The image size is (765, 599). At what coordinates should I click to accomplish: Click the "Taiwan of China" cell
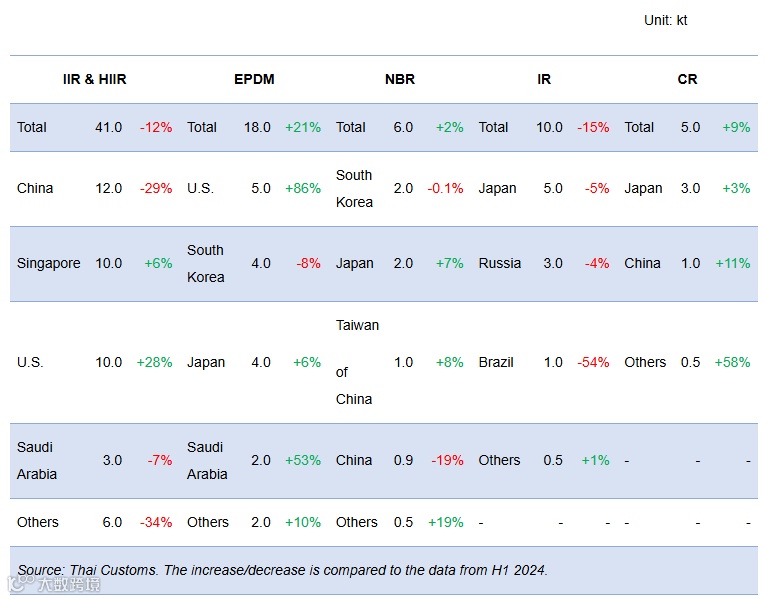(357, 362)
